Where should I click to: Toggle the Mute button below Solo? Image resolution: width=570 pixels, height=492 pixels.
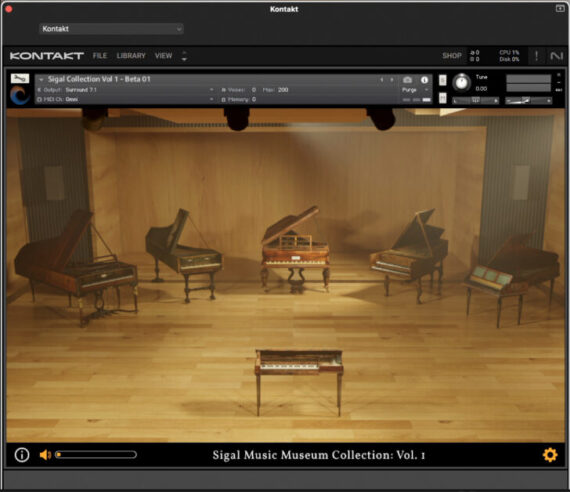(x=442, y=97)
